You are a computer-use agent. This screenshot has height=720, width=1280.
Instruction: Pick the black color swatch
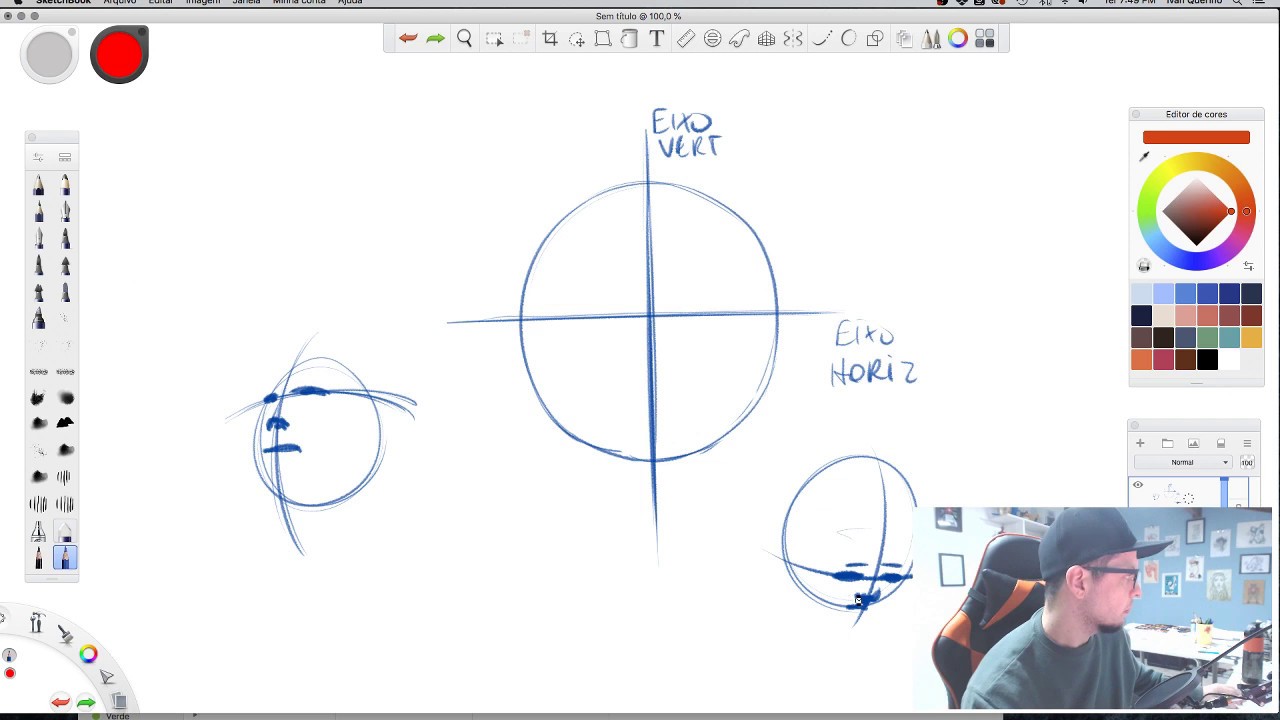click(1207, 360)
